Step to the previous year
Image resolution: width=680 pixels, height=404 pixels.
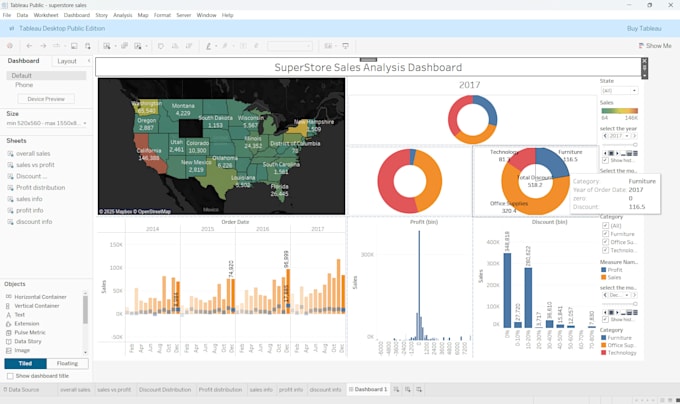[605, 136]
